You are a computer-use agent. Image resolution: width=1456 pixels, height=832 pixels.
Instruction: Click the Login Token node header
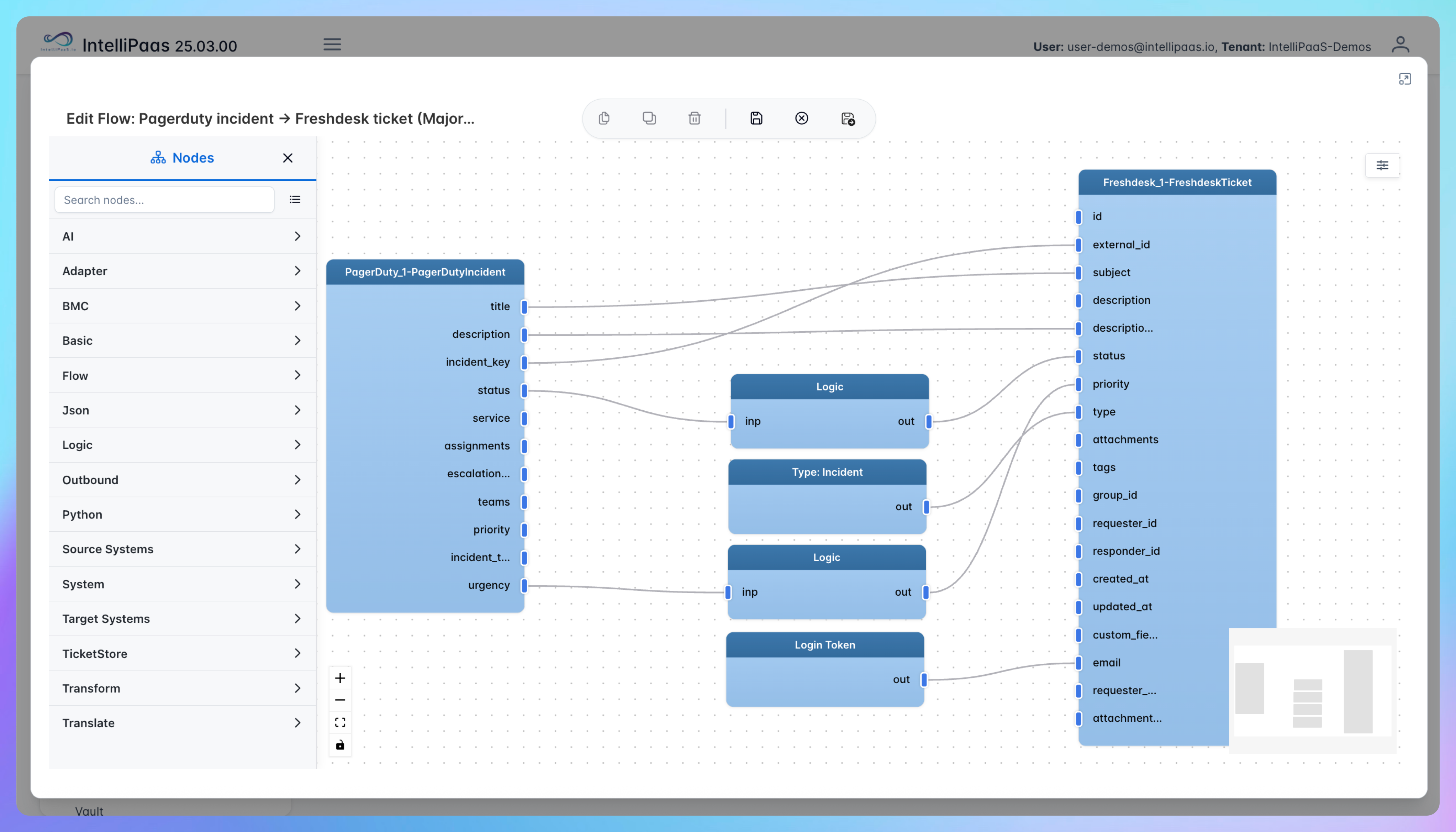(824, 644)
